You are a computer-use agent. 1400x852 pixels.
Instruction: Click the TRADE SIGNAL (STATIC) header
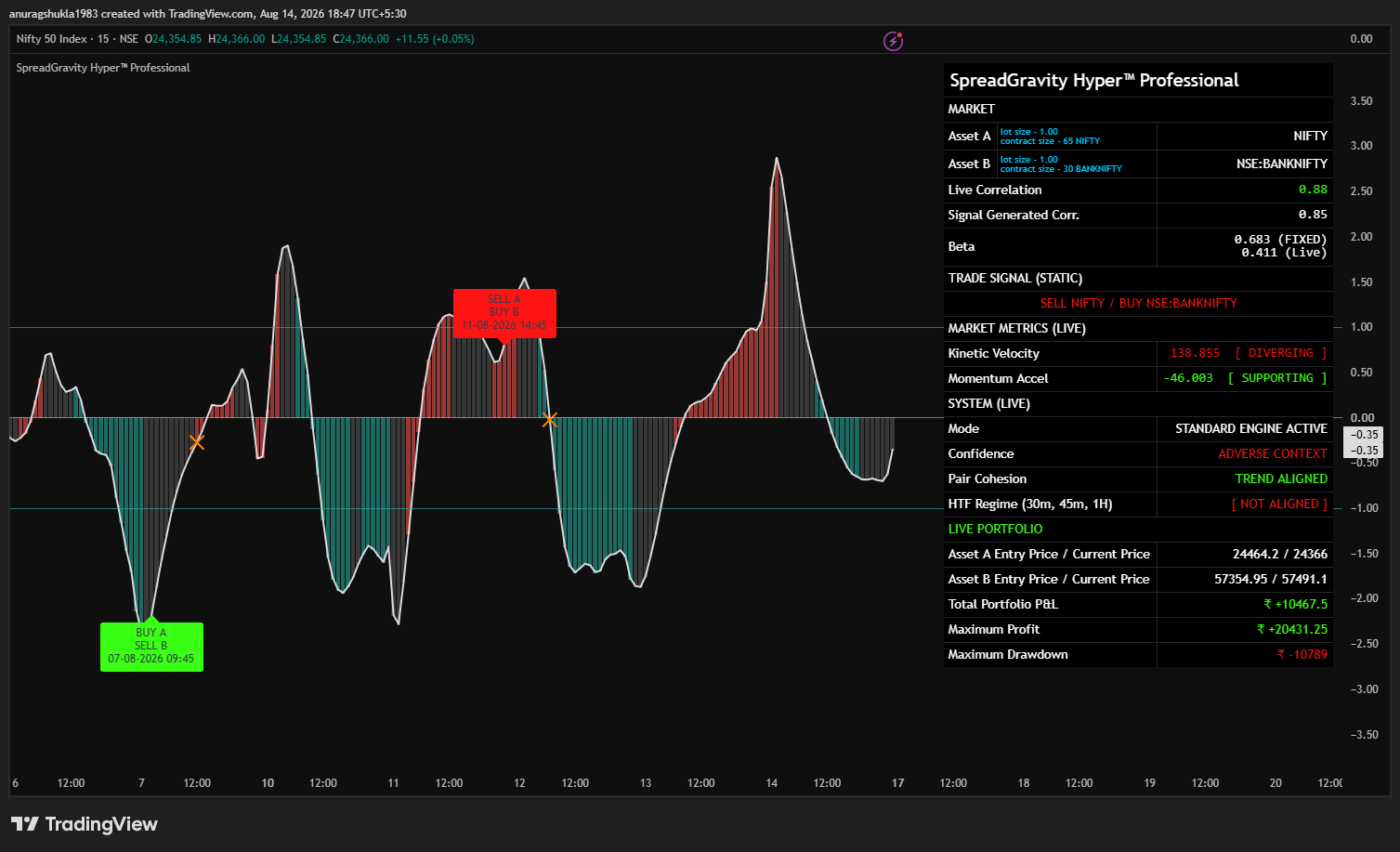(x=1014, y=278)
